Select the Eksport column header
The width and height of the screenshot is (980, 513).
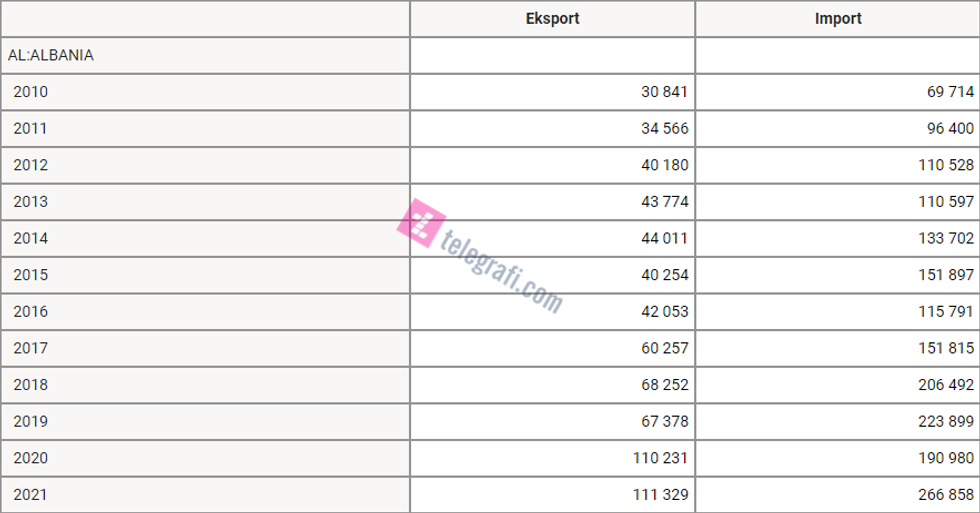tap(552, 19)
